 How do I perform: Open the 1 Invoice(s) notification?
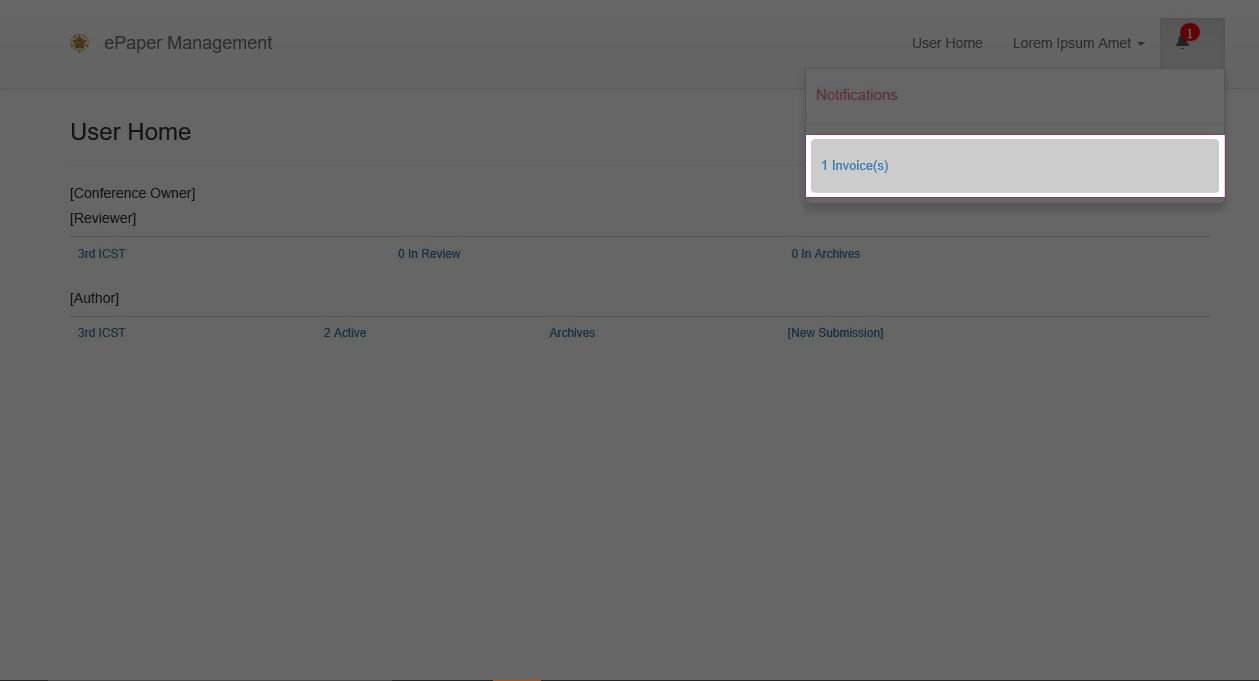855,166
